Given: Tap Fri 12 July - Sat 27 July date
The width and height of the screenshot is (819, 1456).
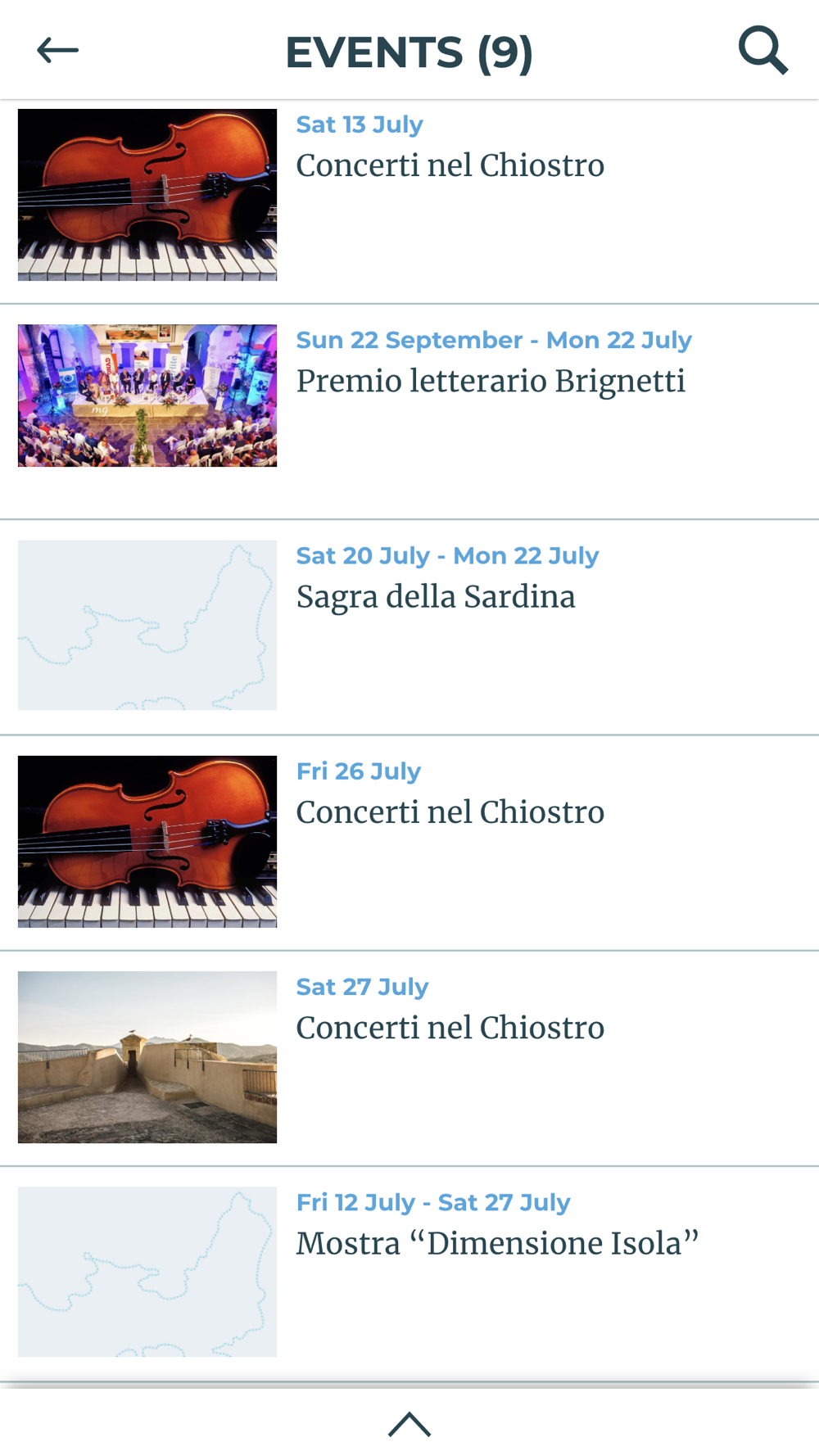Looking at the screenshot, I should [433, 1202].
